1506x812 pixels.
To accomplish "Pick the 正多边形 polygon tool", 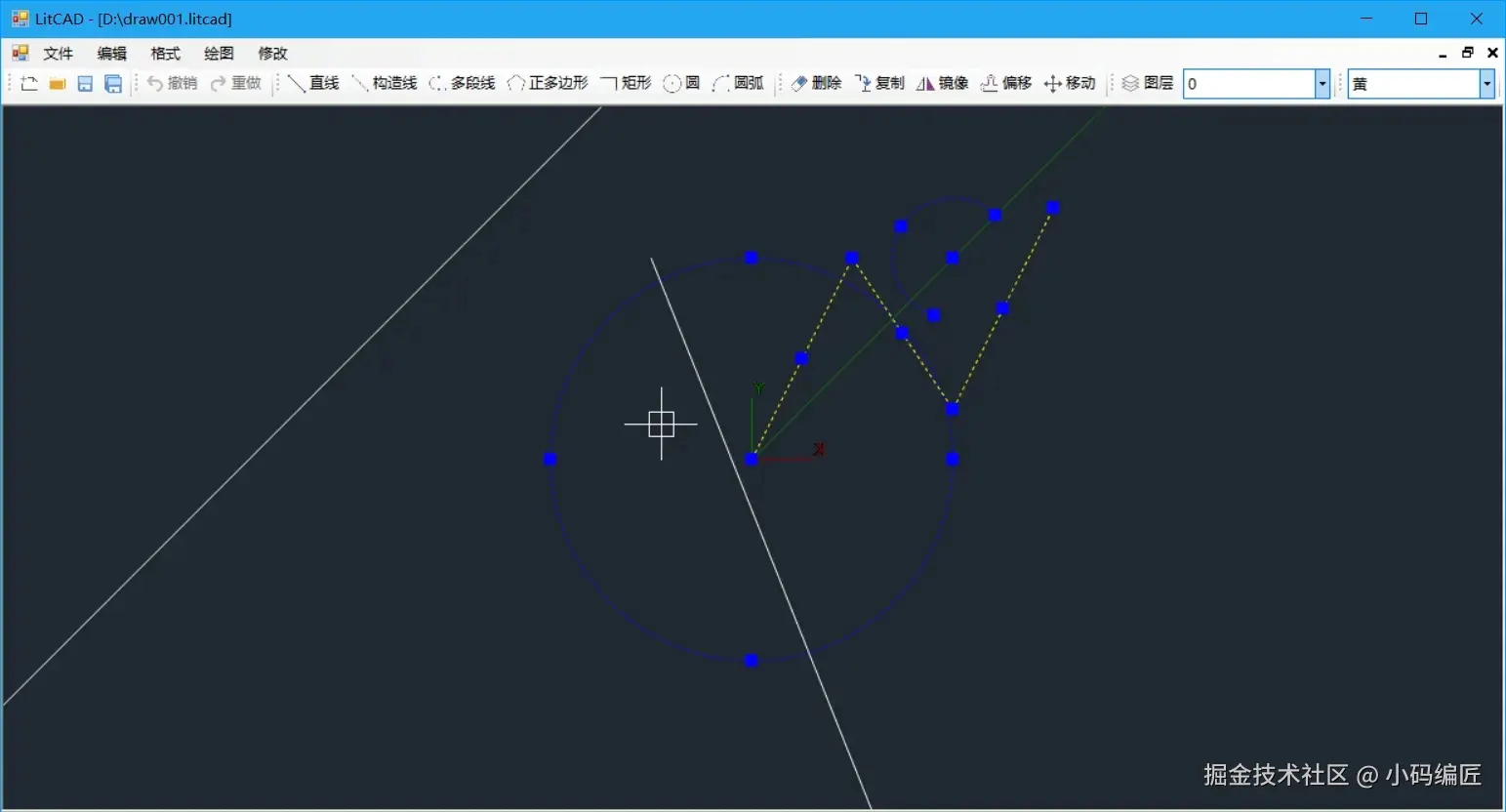I will (x=548, y=84).
